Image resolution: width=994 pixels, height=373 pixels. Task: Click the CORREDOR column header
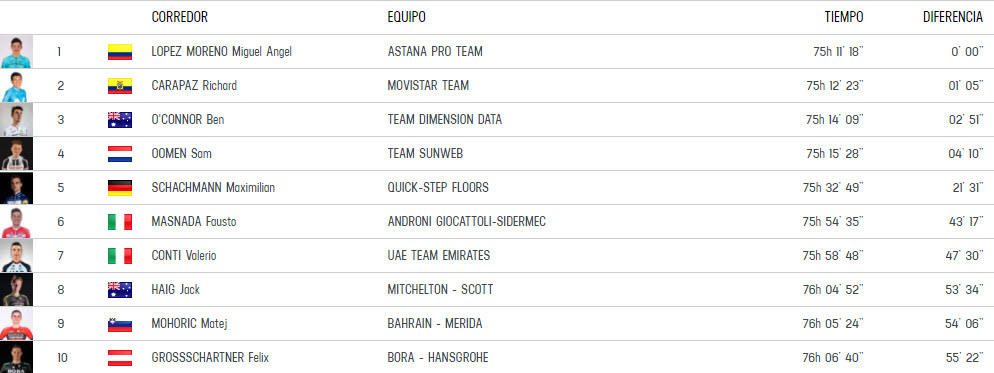(179, 17)
